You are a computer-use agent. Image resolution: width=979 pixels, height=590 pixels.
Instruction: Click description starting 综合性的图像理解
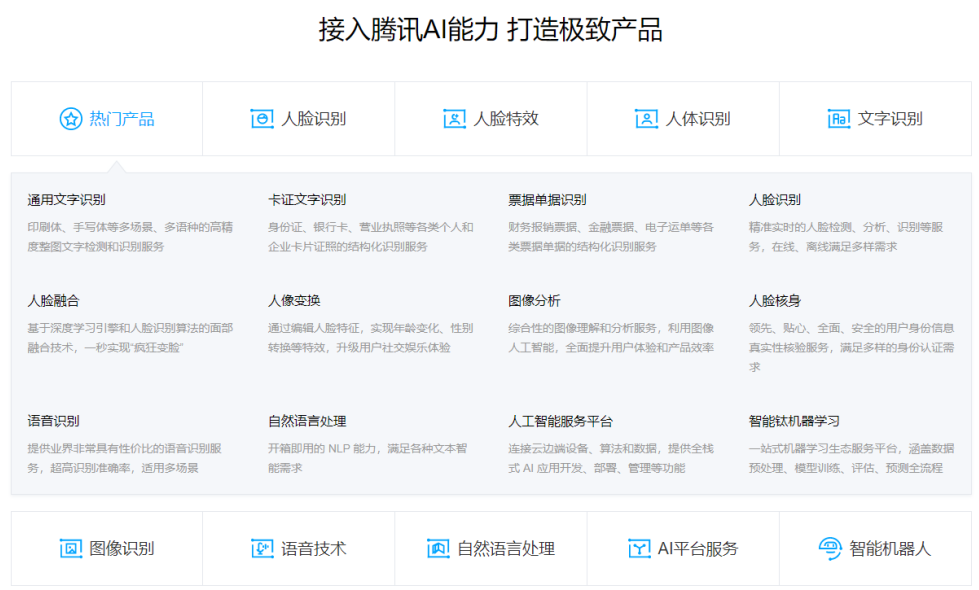pyautogui.click(x=611, y=338)
